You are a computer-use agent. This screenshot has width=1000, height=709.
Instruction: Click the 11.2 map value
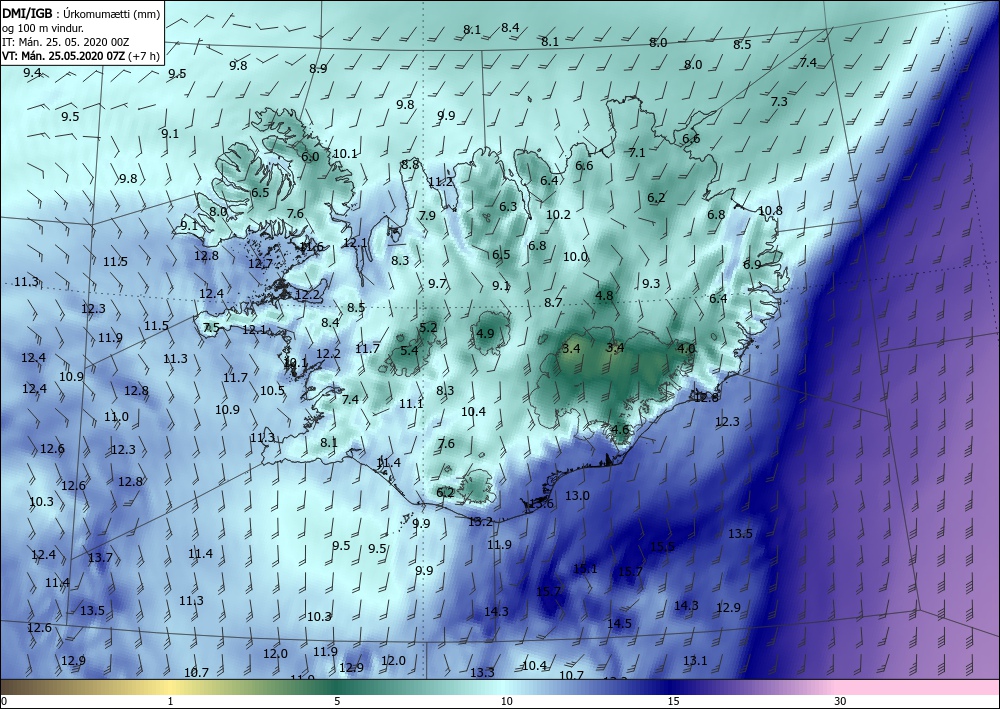coord(440,182)
